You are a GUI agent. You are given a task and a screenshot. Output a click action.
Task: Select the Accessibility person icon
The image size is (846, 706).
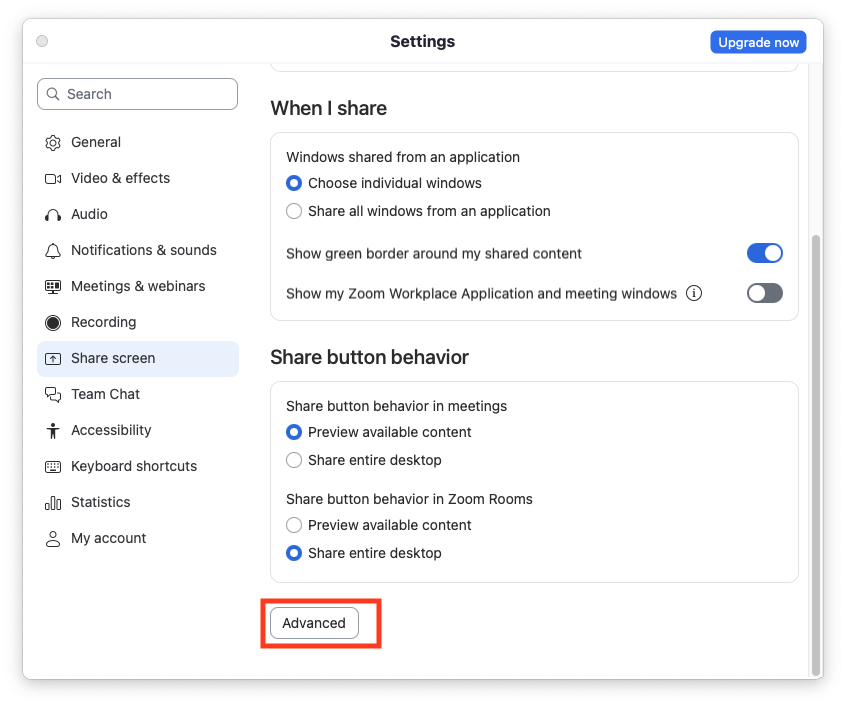(x=52, y=430)
